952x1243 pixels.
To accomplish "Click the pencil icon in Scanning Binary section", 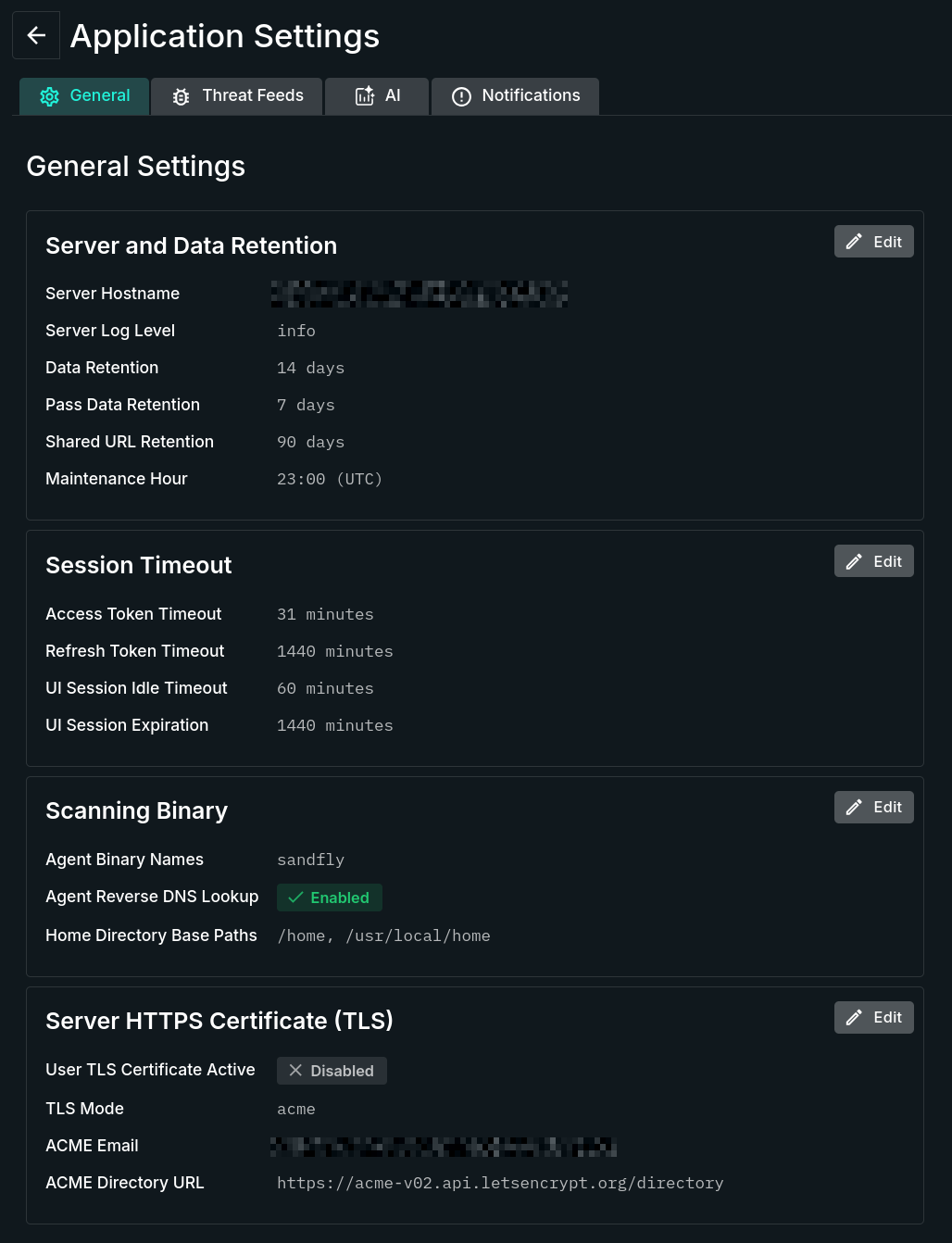I will (854, 807).
